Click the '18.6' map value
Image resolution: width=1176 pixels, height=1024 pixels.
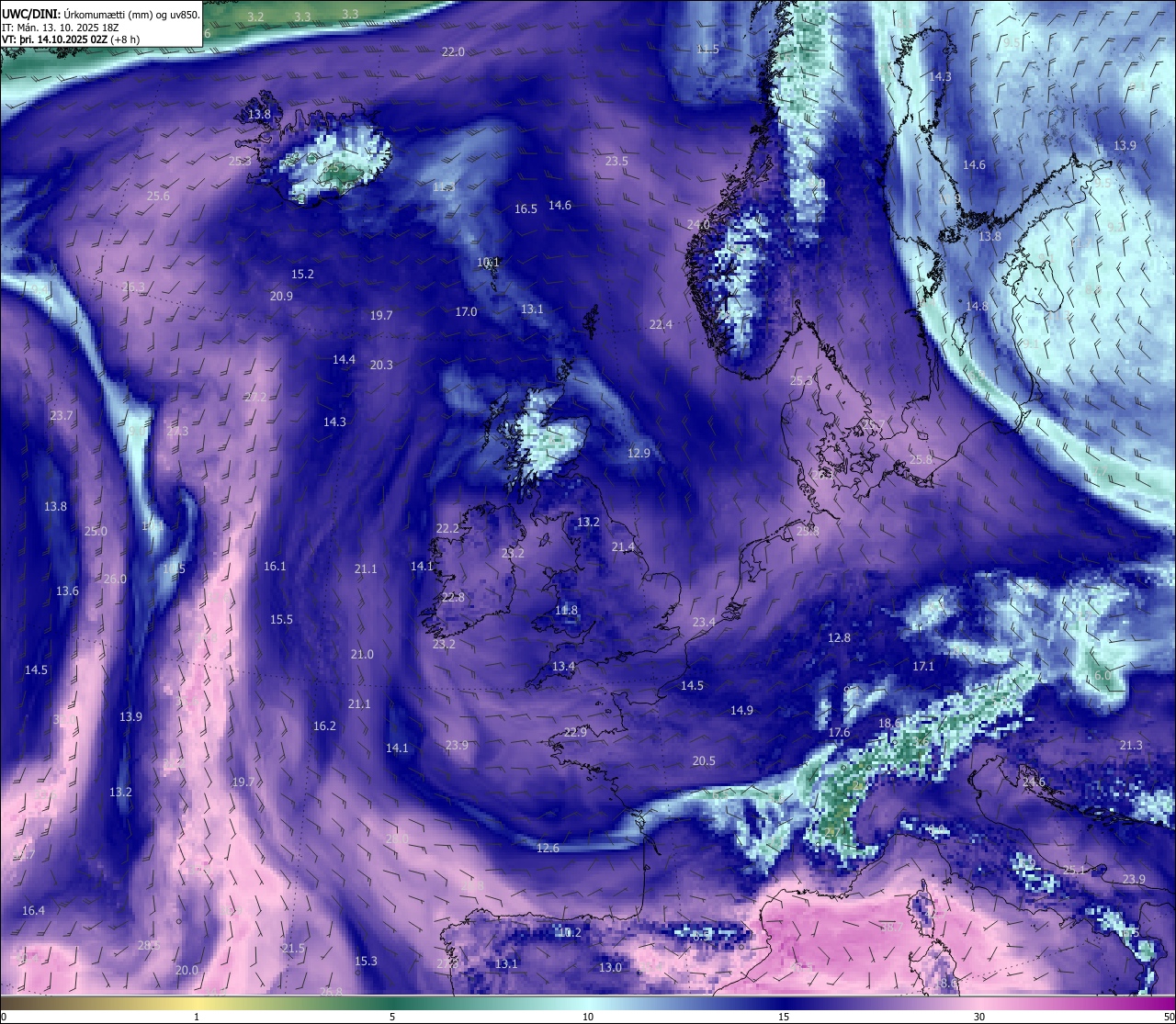pos(889,723)
